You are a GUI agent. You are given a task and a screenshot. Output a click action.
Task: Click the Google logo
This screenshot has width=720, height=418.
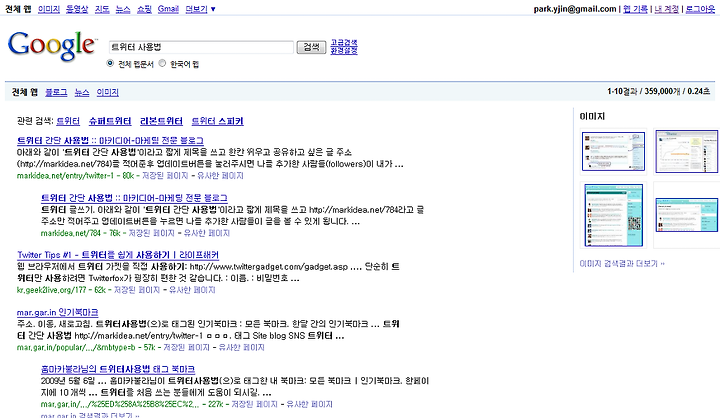click(x=51, y=45)
